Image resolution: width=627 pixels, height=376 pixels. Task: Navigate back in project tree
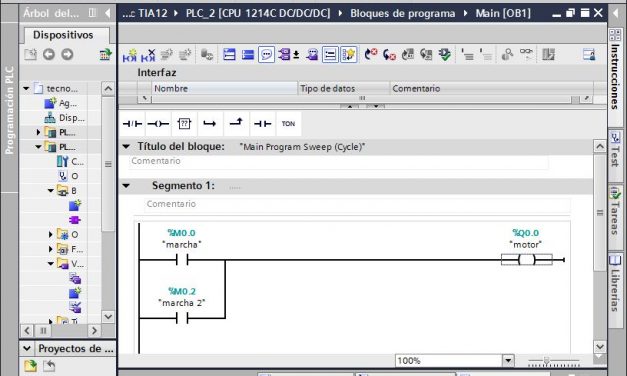(x=49, y=54)
